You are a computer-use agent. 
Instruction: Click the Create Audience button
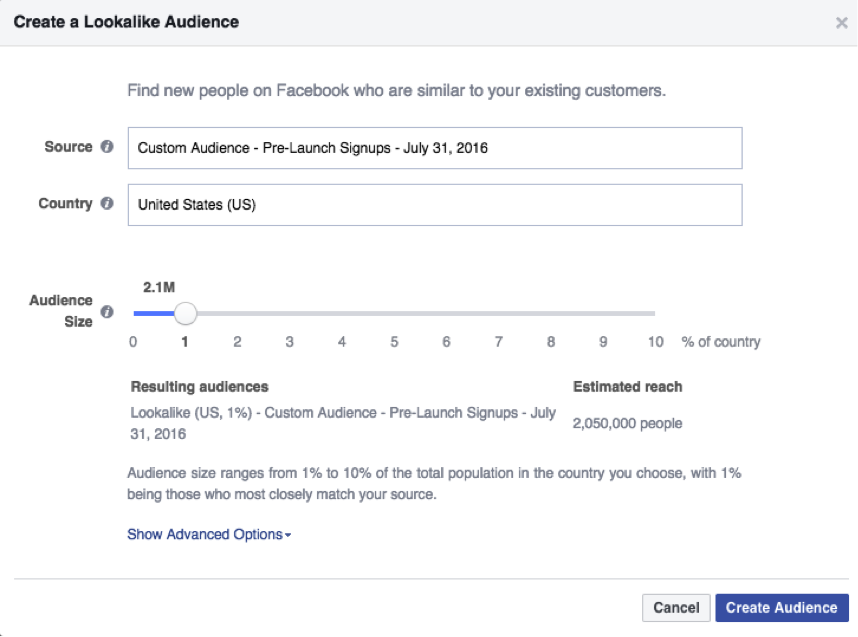pyautogui.click(x=782, y=608)
